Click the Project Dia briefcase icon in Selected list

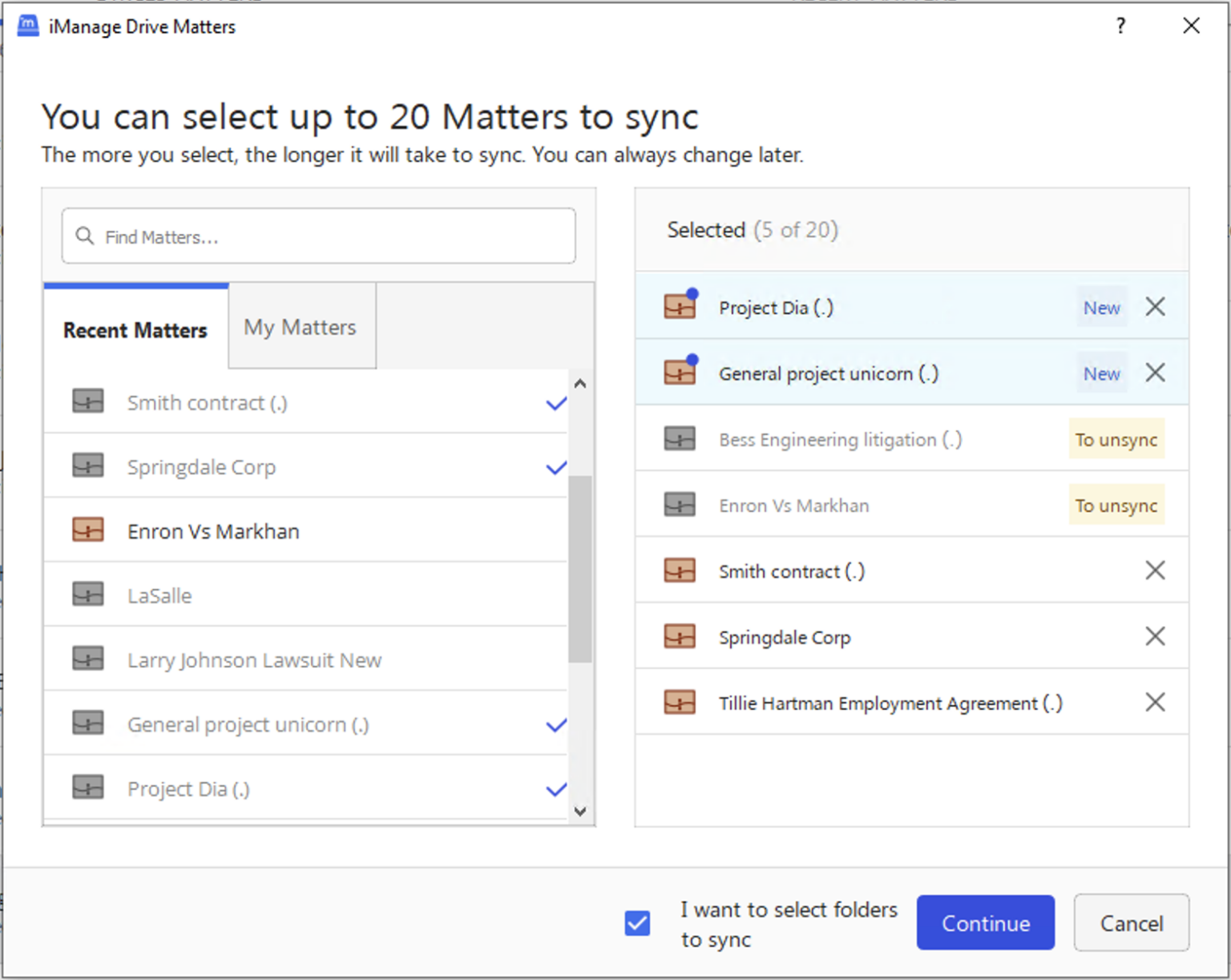point(680,307)
